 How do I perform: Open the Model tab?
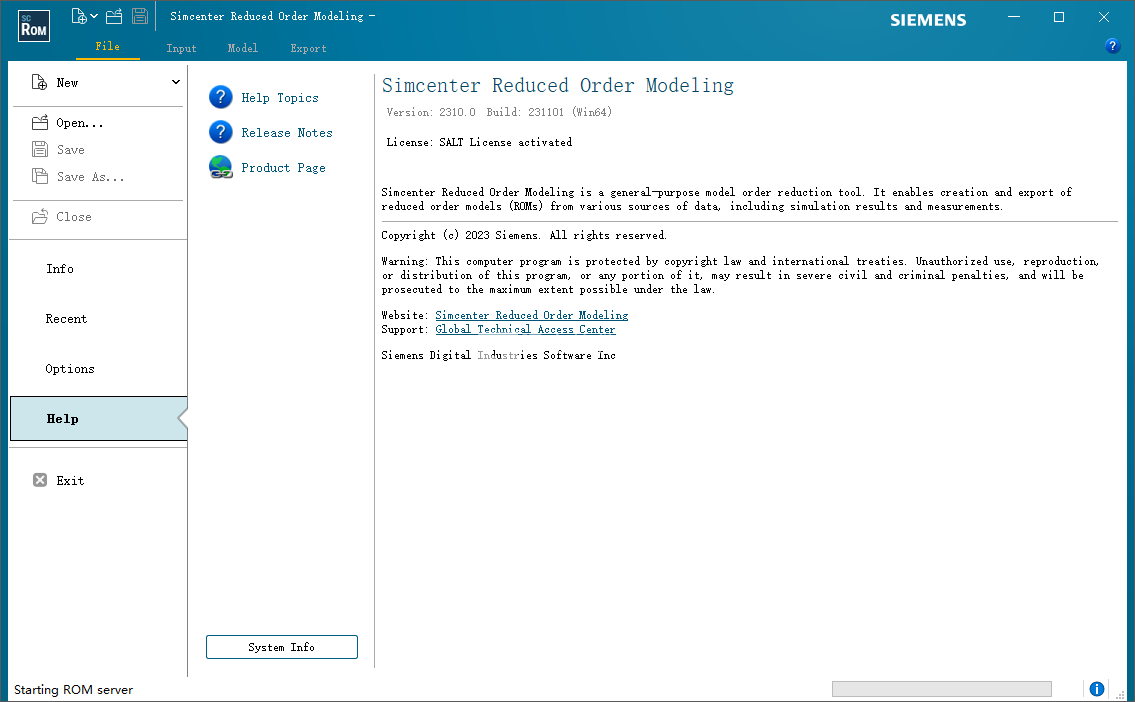[x=242, y=48]
